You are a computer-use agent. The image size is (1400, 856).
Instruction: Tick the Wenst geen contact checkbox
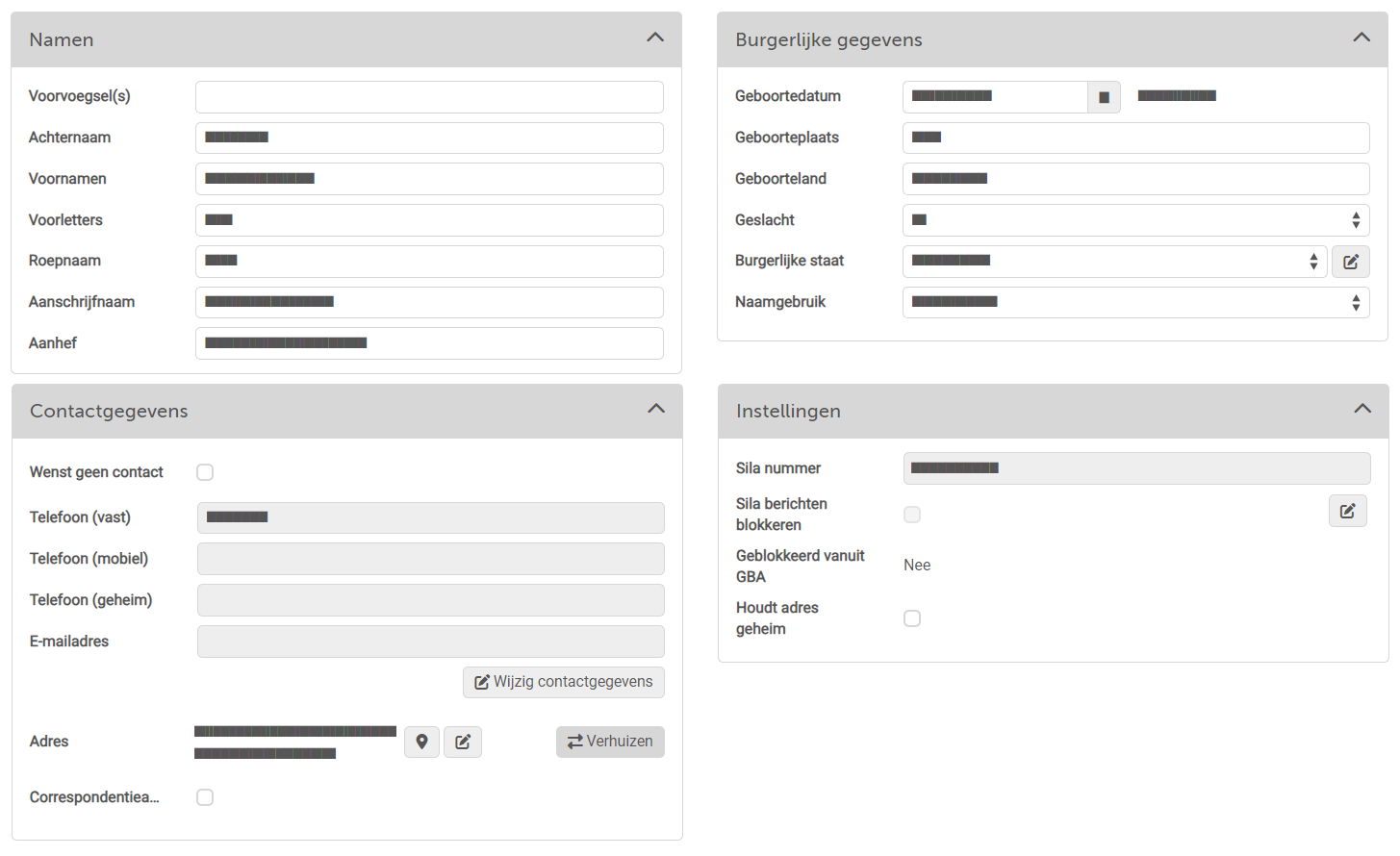tap(205, 472)
